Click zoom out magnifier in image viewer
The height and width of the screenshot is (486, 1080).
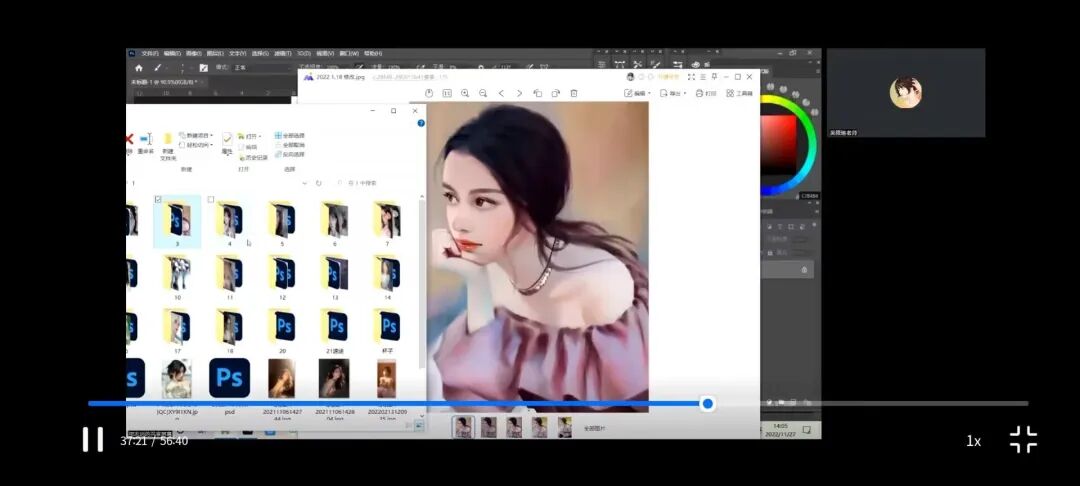pyautogui.click(x=483, y=93)
